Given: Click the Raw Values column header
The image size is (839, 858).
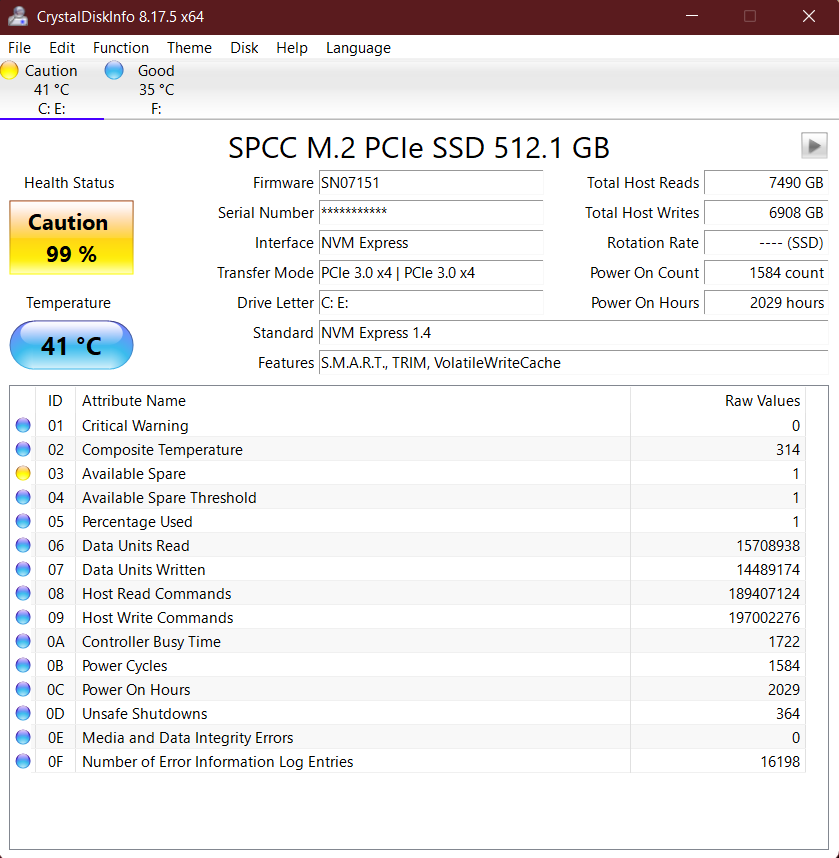Looking at the screenshot, I should tap(718, 401).
